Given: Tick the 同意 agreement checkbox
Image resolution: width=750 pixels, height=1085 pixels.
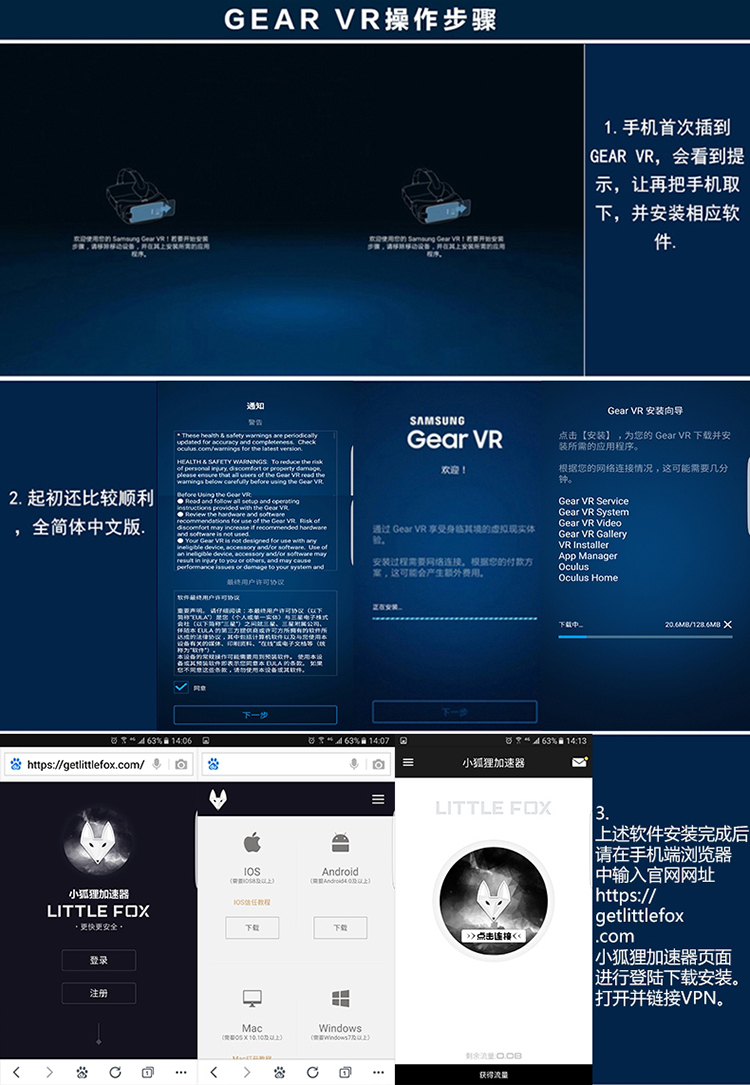Looking at the screenshot, I should (x=181, y=687).
